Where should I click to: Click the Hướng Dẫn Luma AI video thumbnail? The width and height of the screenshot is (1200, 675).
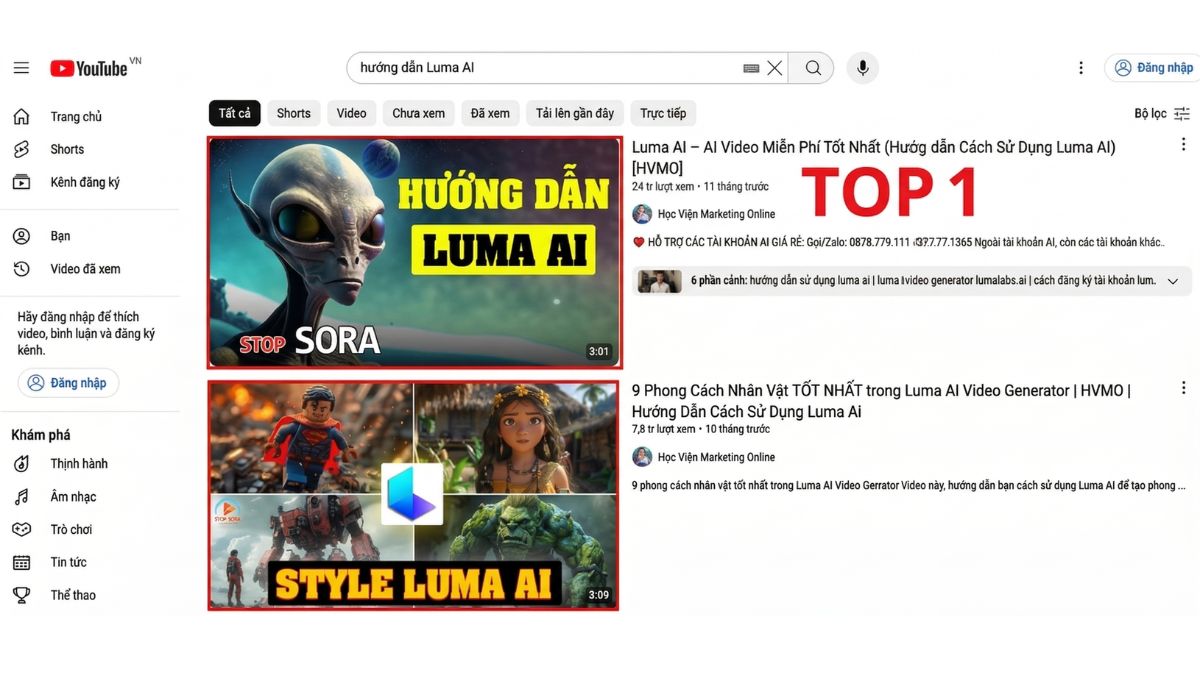click(x=413, y=252)
